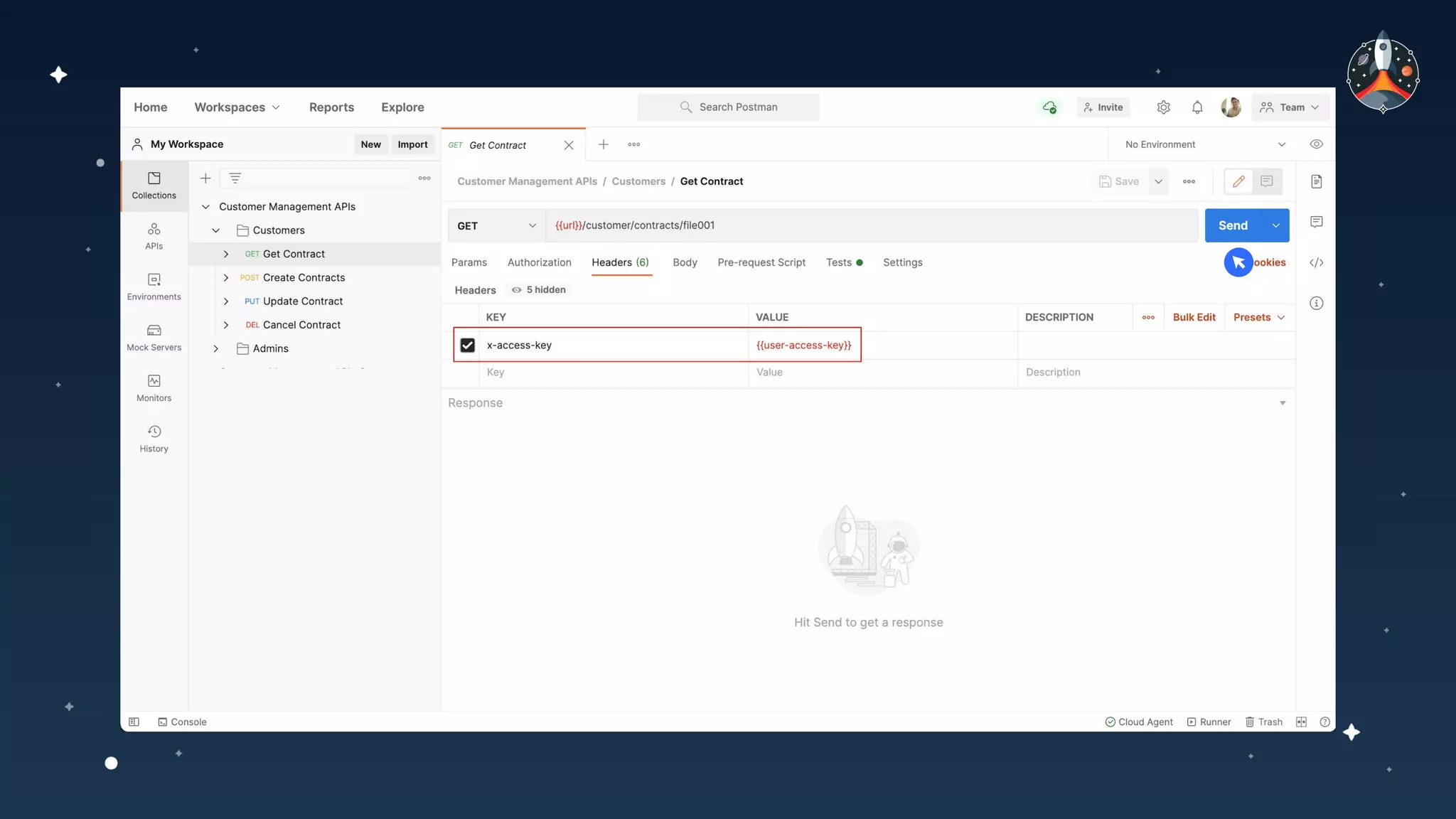Open the History sidebar panel

click(x=154, y=438)
